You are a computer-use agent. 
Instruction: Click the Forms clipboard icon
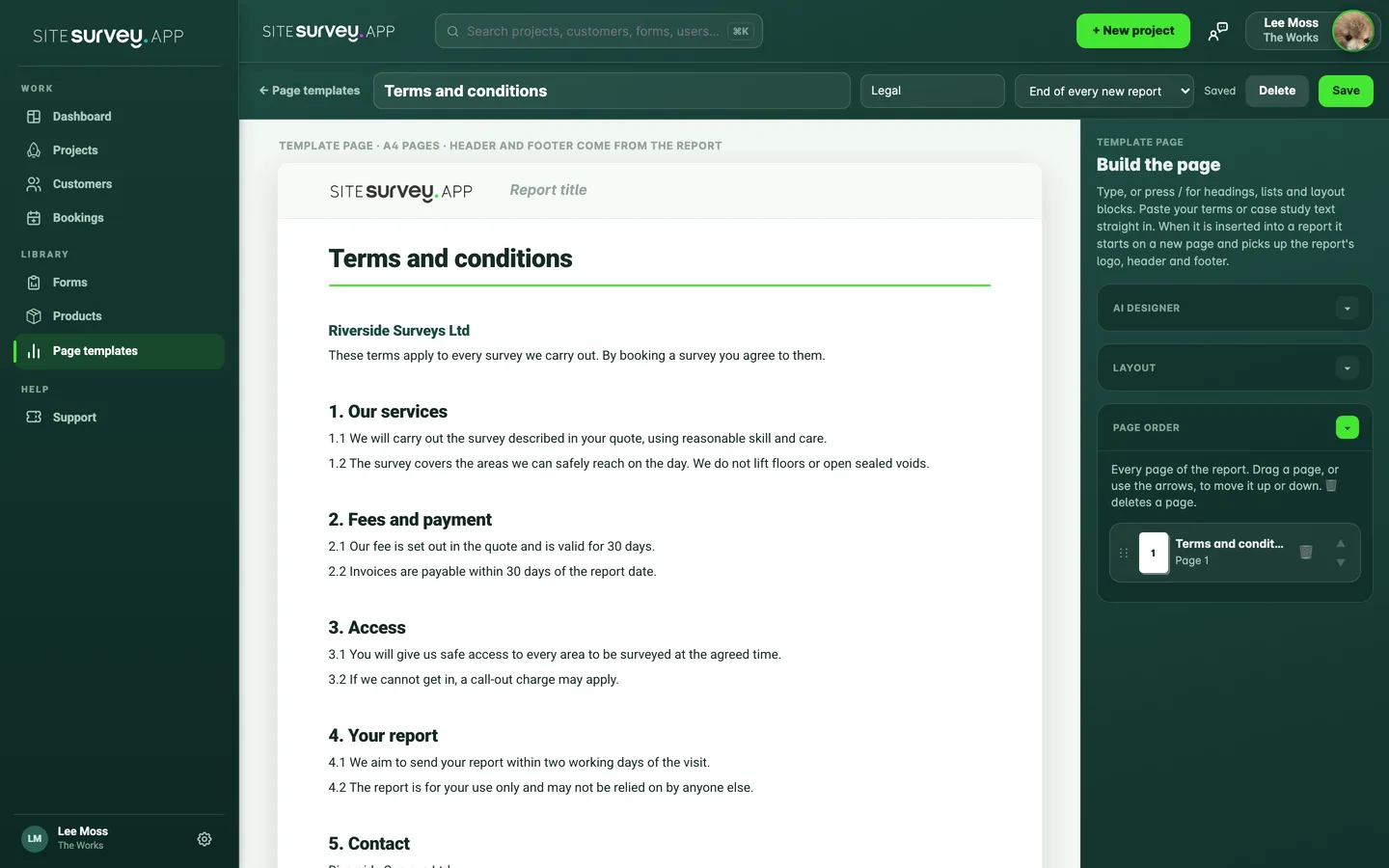click(x=34, y=283)
